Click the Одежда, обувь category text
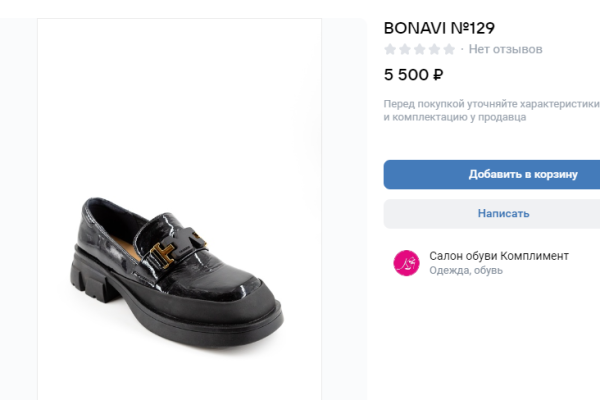This screenshot has height=400, width=600. pyautogui.click(x=466, y=271)
